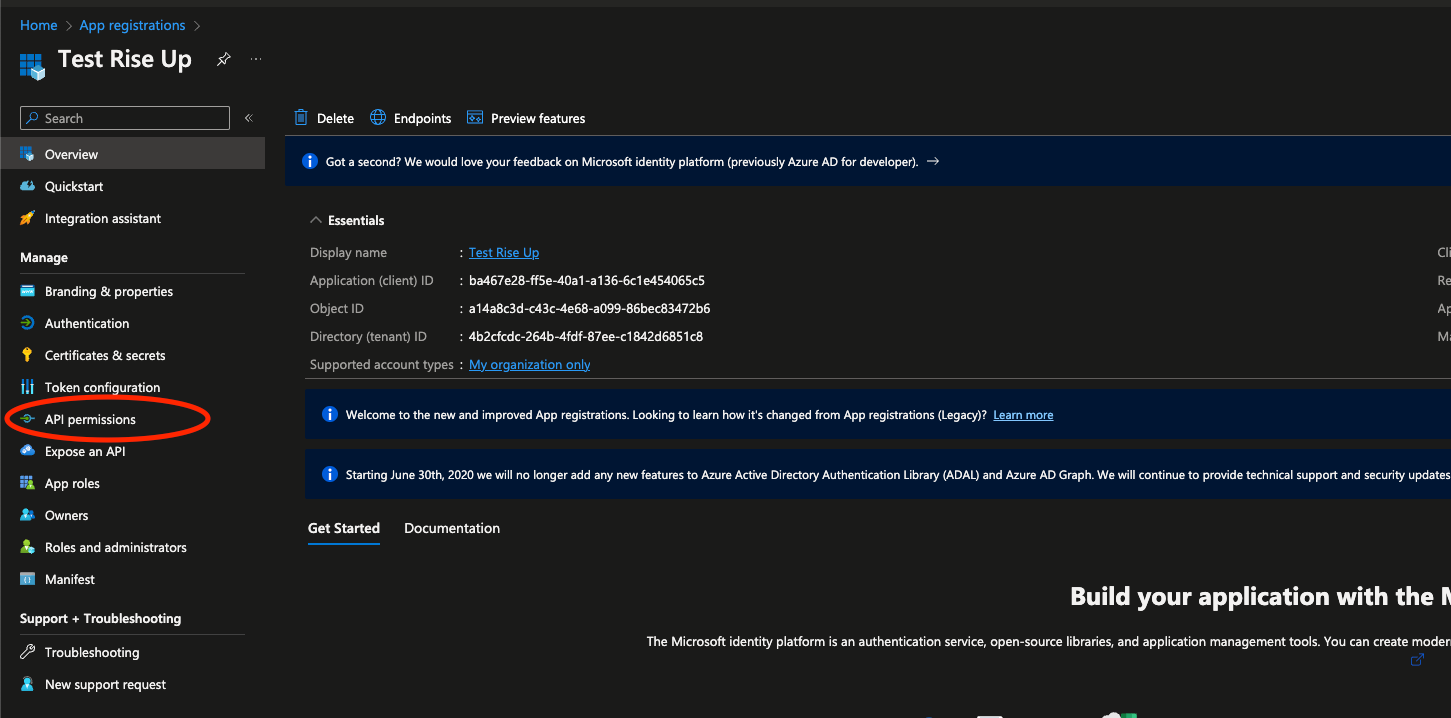This screenshot has width=1451, height=718.
Task: Open the My organization only link
Action: coord(529,364)
